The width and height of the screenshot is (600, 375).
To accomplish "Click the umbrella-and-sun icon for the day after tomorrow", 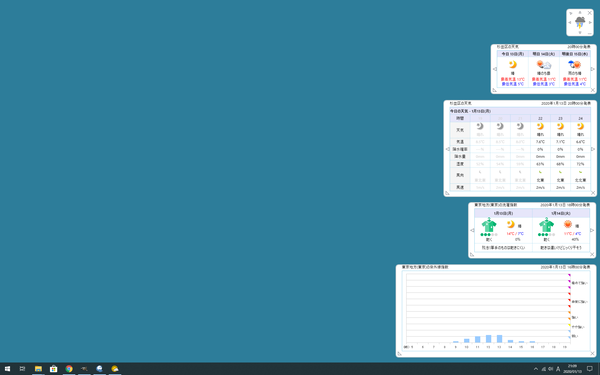I will (x=574, y=65).
